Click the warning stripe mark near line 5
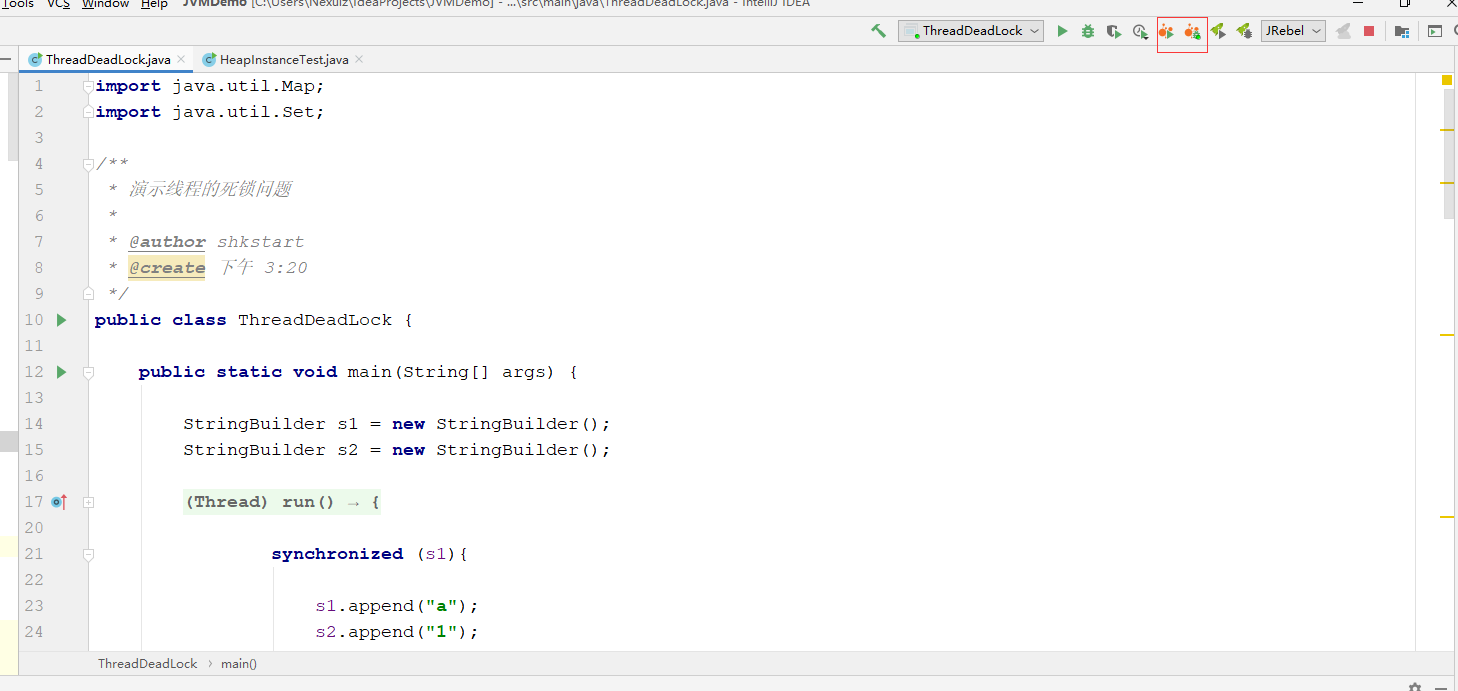 (x=1446, y=183)
